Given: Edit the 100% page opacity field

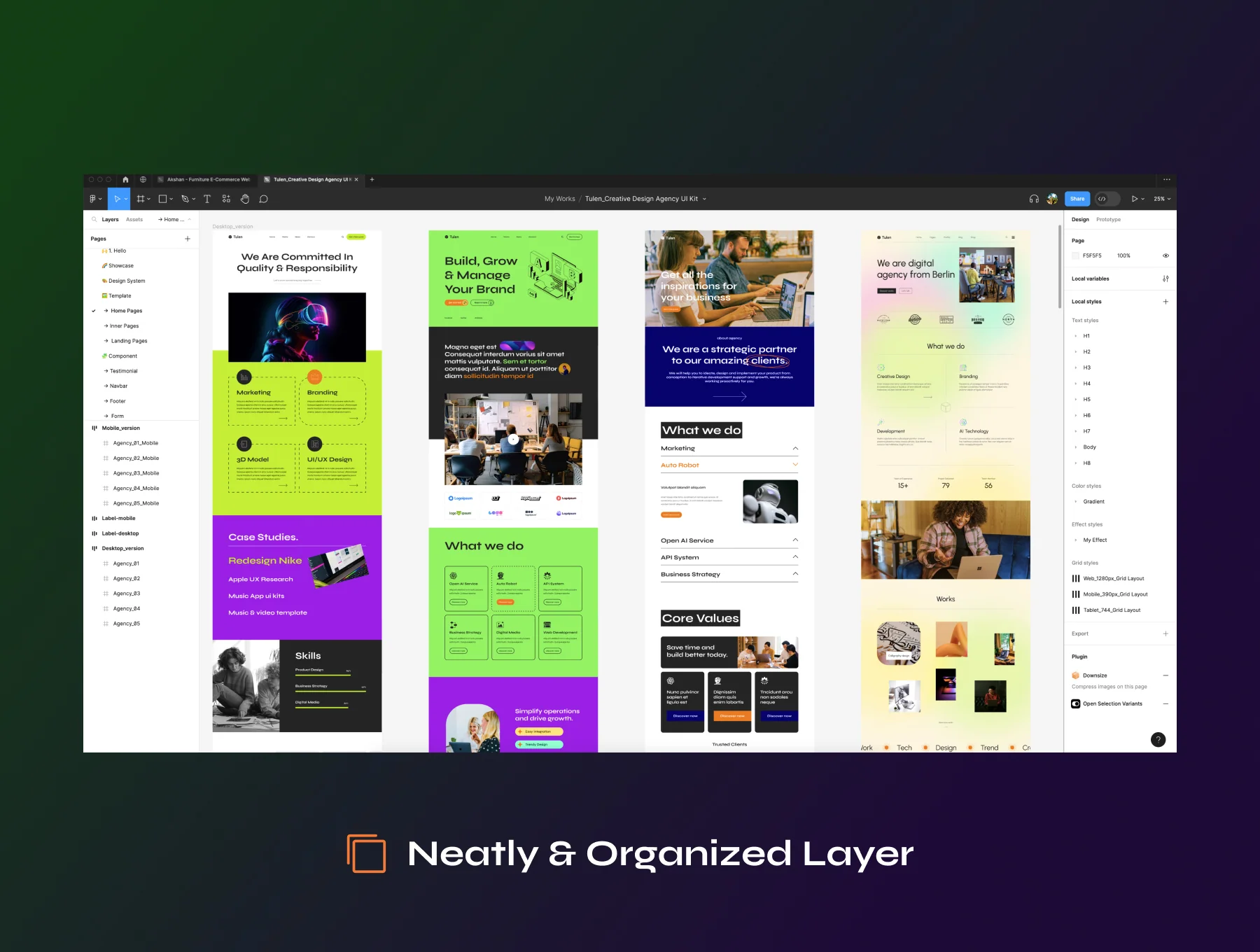Looking at the screenshot, I should (x=1123, y=255).
